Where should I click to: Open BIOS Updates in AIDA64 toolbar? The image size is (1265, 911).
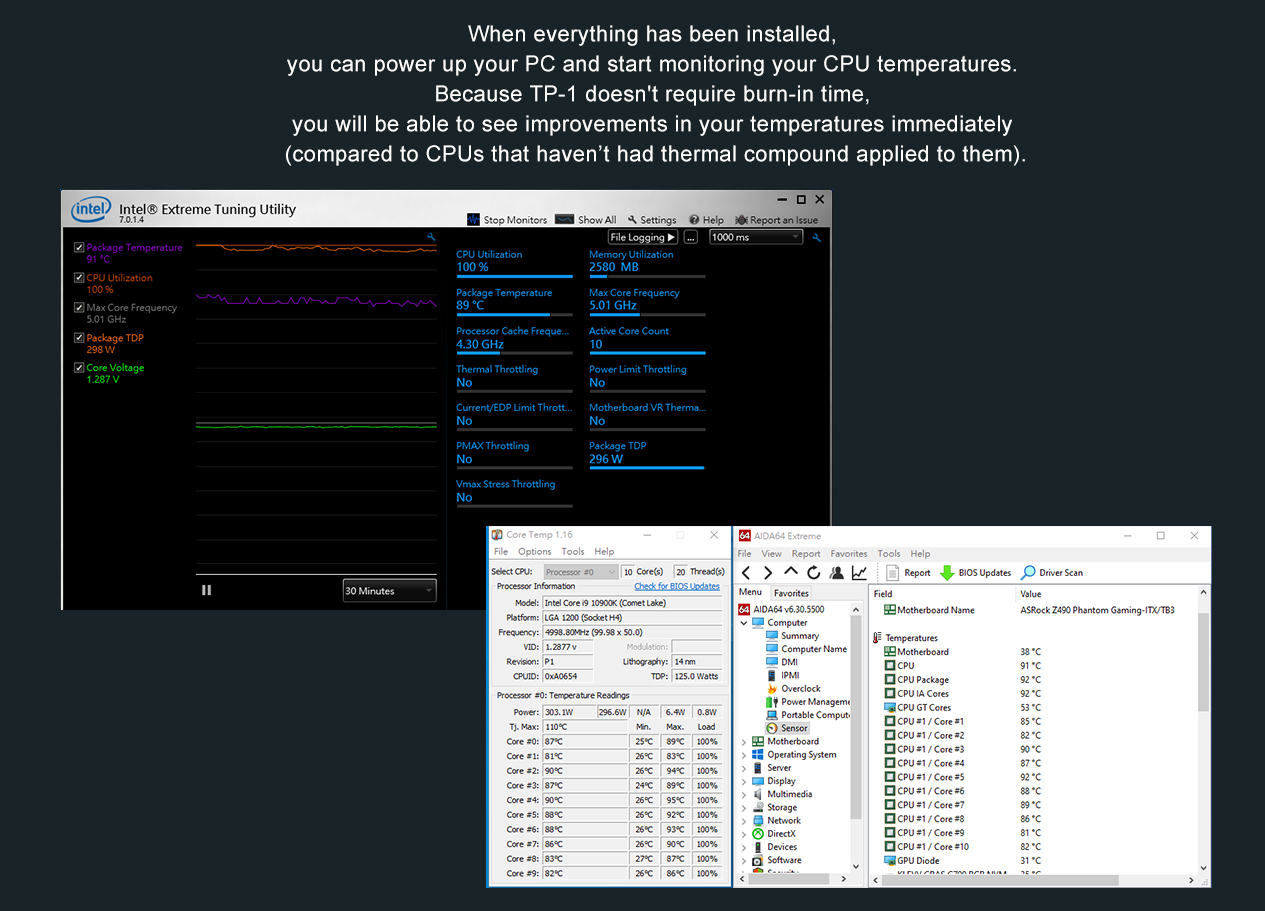[x=975, y=573]
